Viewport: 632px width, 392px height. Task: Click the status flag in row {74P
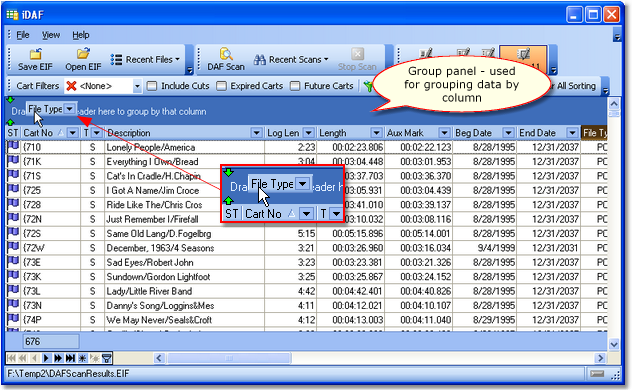point(13,319)
